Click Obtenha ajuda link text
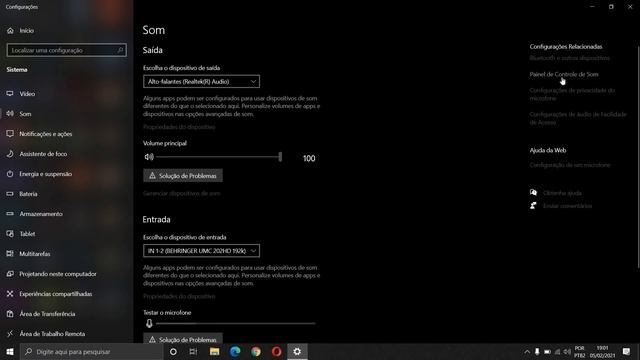Screen dimensions: 640x360 (562, 193)
